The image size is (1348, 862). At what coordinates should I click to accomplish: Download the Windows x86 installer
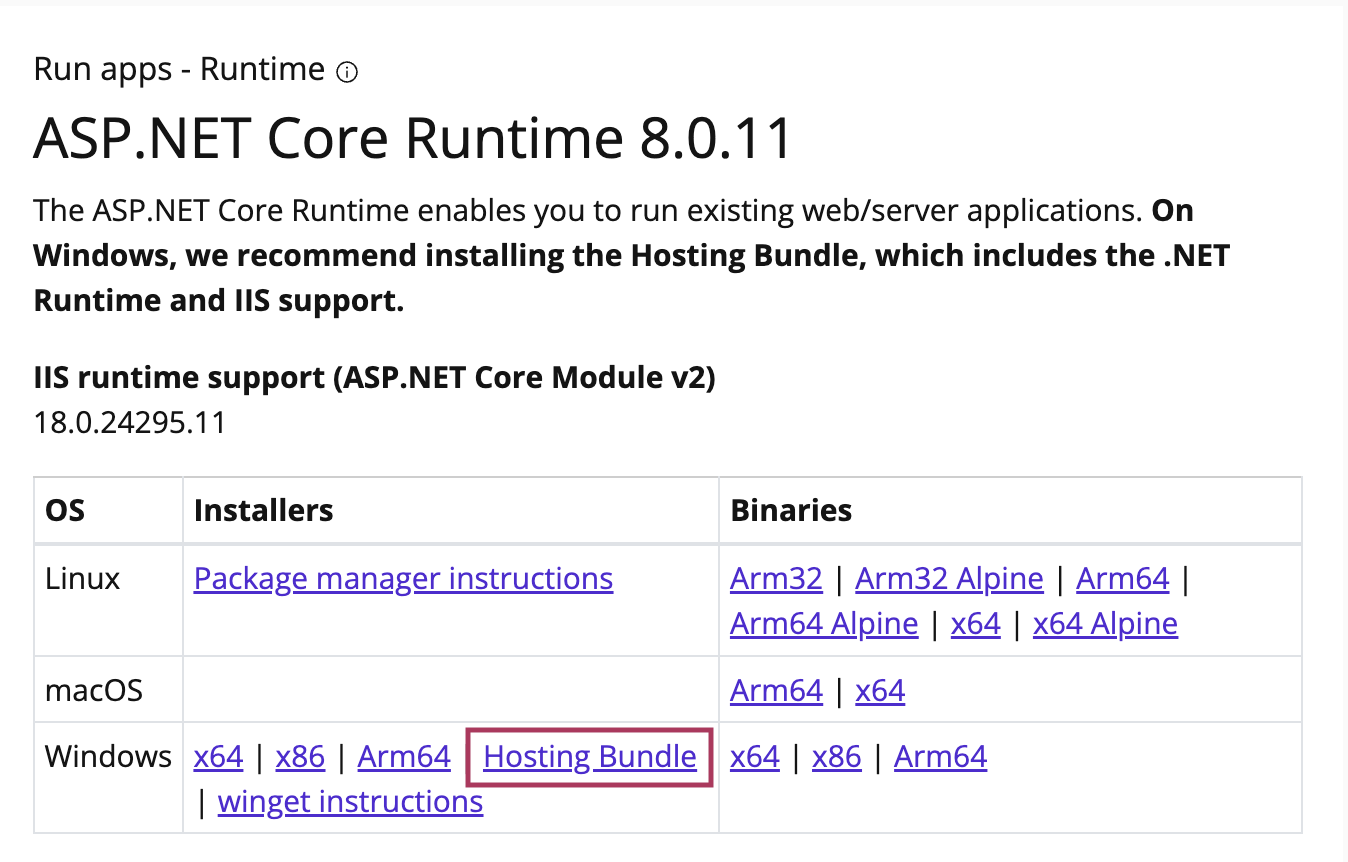300,757
